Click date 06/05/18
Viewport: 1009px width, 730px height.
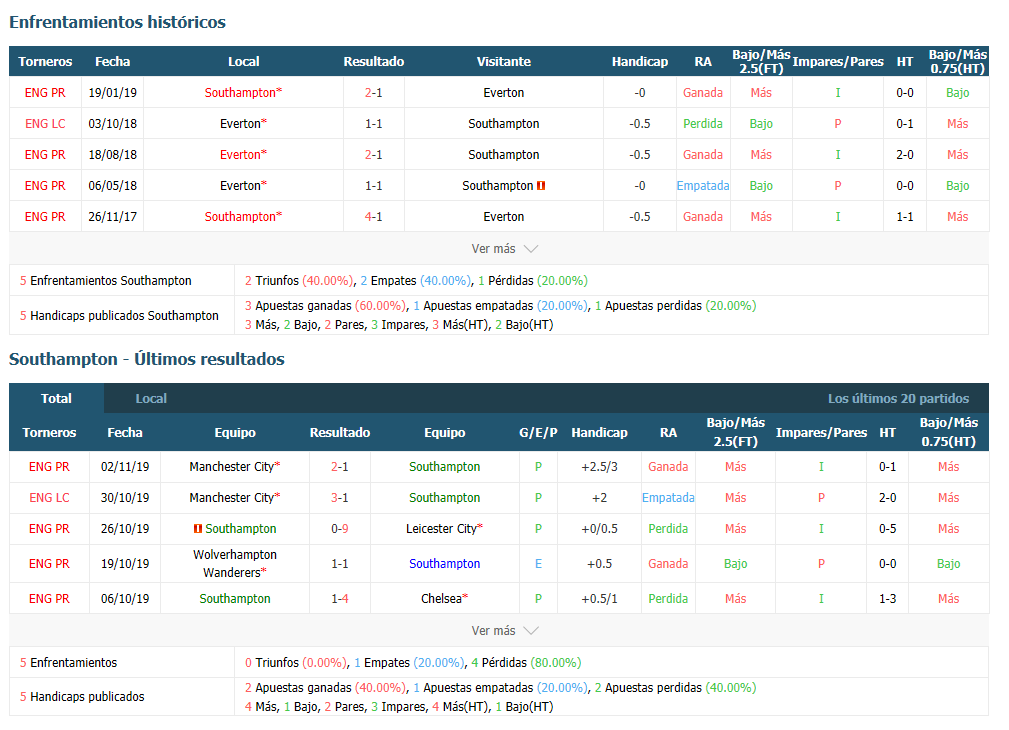113,185
